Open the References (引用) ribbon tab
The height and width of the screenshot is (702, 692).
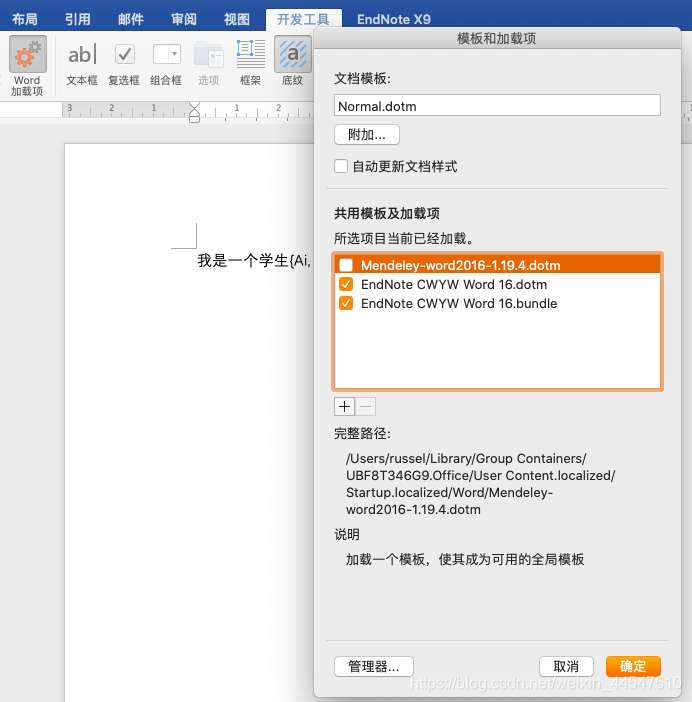coord(77,19)
